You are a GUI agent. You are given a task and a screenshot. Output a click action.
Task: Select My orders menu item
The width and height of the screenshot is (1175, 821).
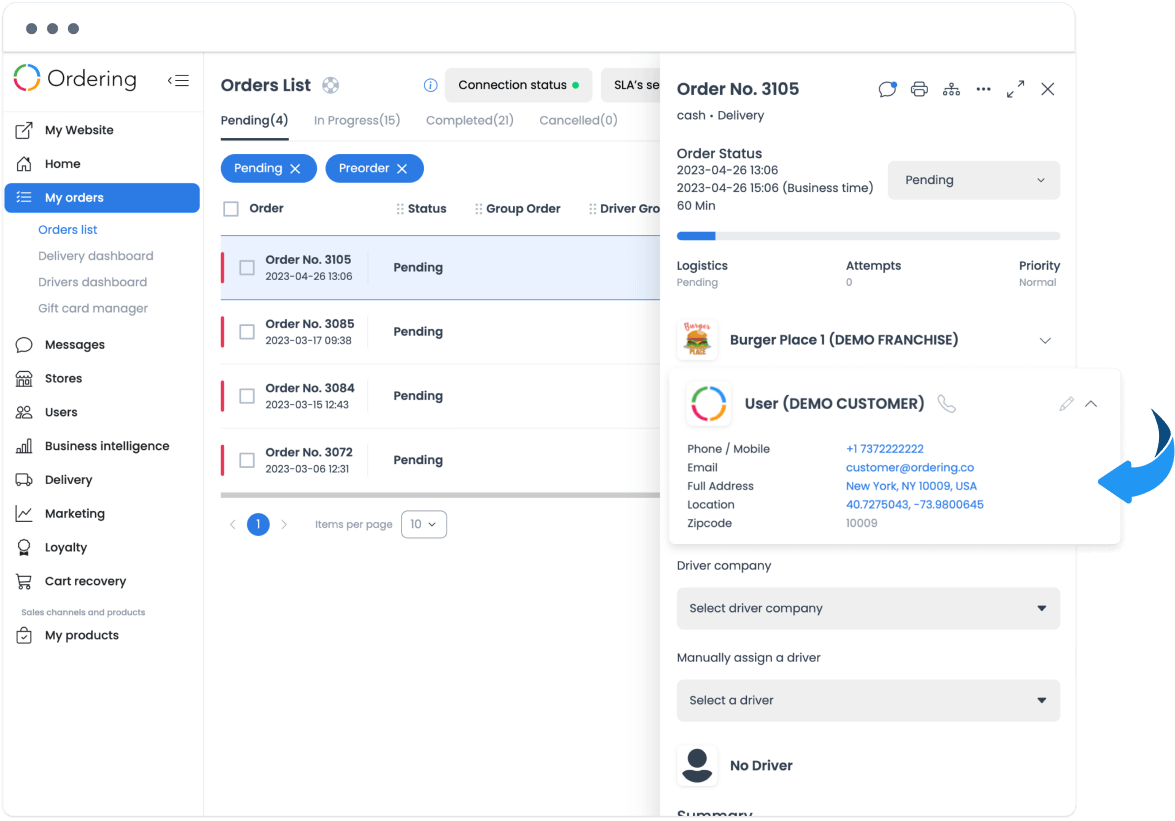coord(102,198)
